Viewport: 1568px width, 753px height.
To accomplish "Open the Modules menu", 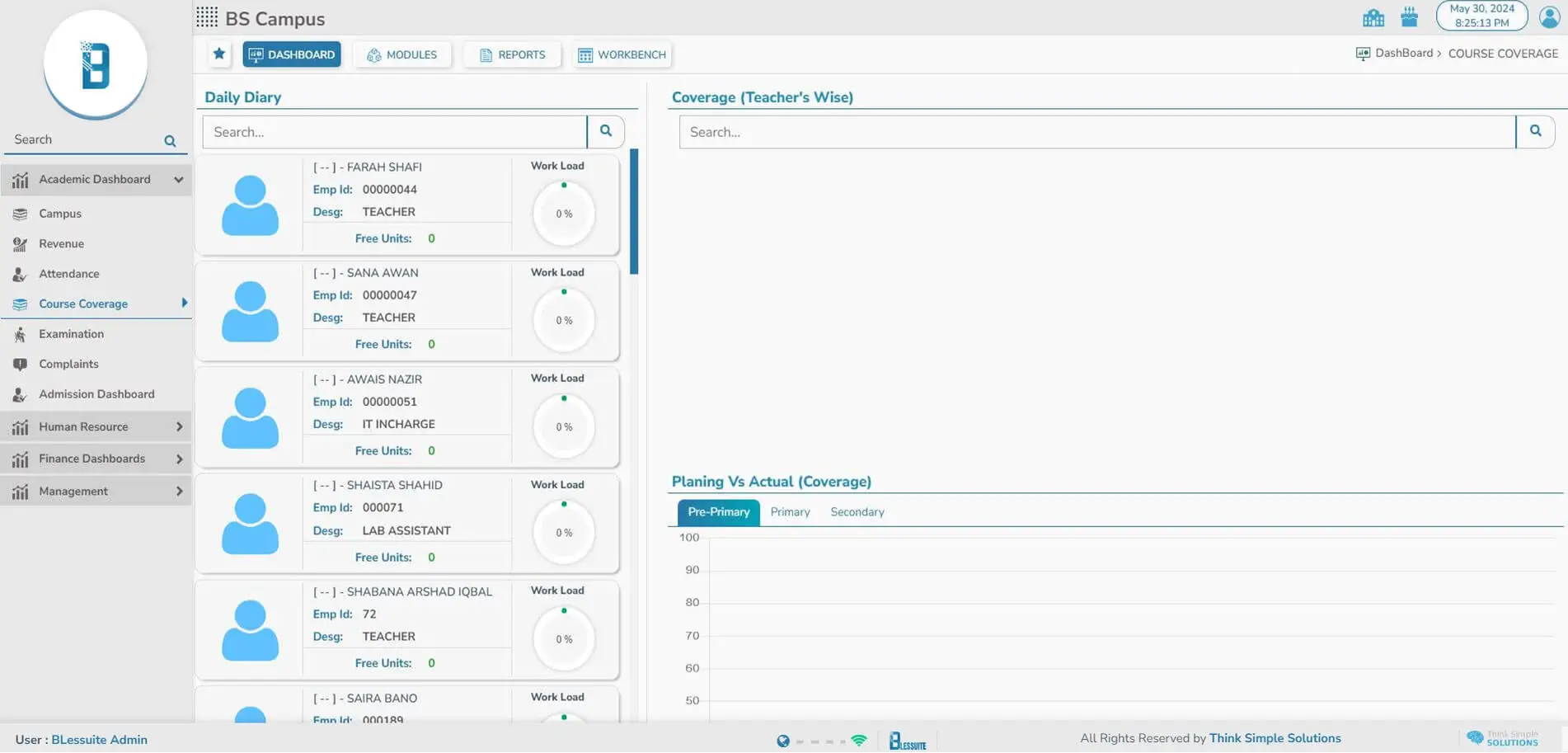I will (x=402, y=55).
